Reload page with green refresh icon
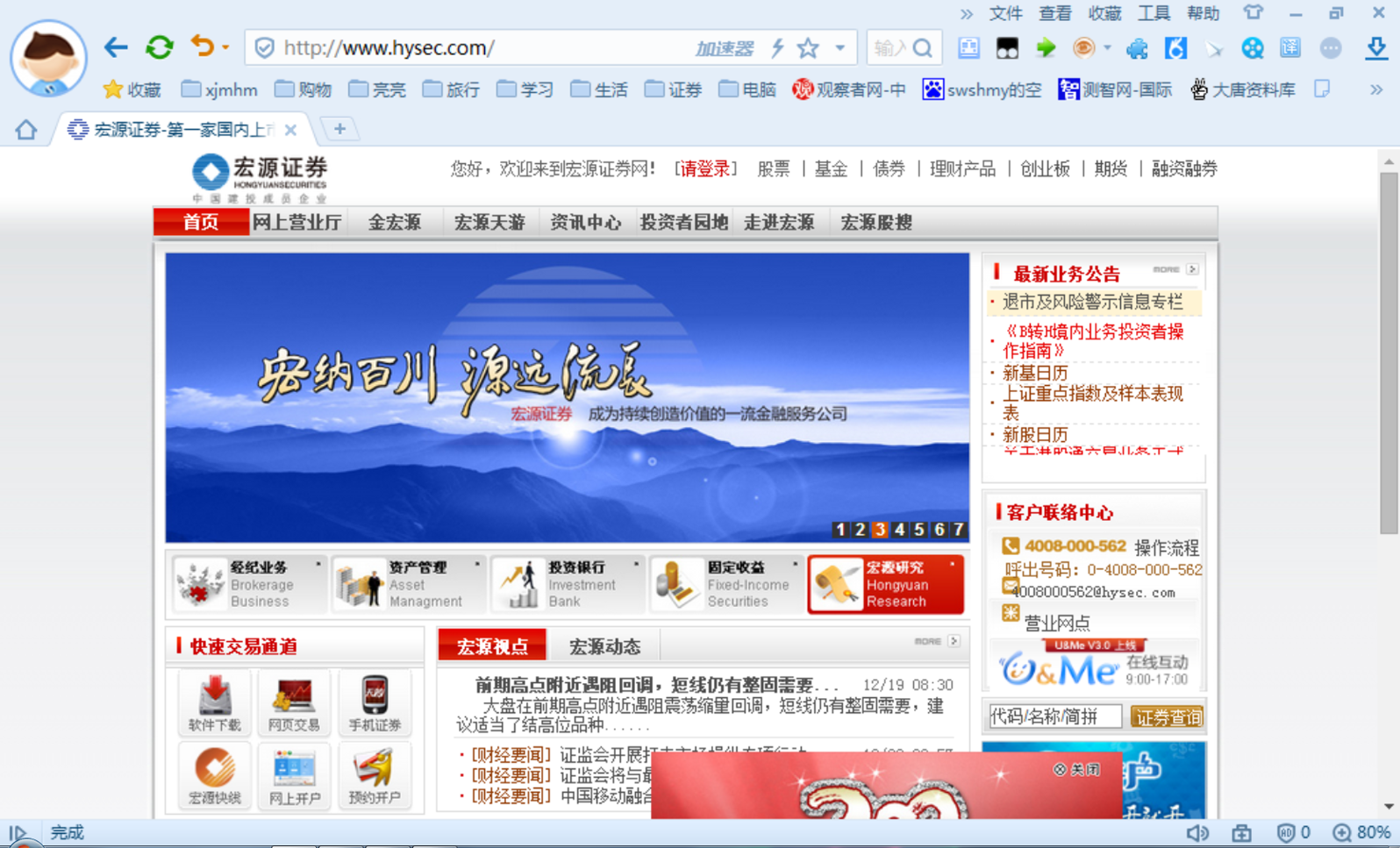Image resolution: width=1400 pixels, height=848 pixels. (160, 46)
